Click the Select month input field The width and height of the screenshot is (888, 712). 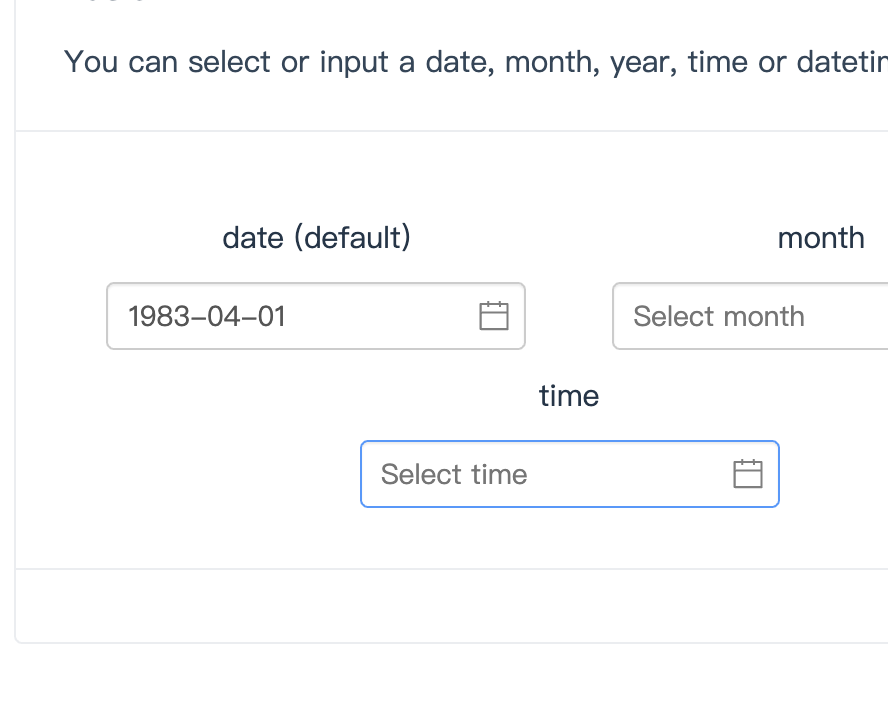[718, 316]
